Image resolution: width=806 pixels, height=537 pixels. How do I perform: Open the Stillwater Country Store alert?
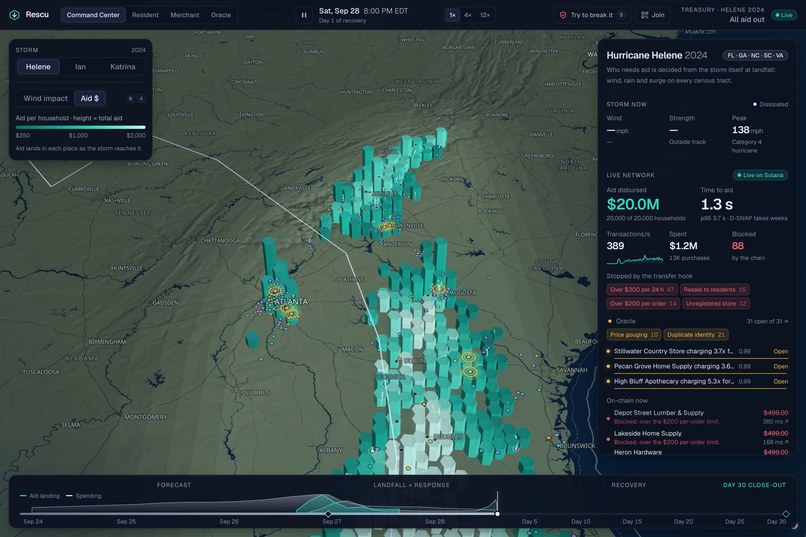click(697, 351)
